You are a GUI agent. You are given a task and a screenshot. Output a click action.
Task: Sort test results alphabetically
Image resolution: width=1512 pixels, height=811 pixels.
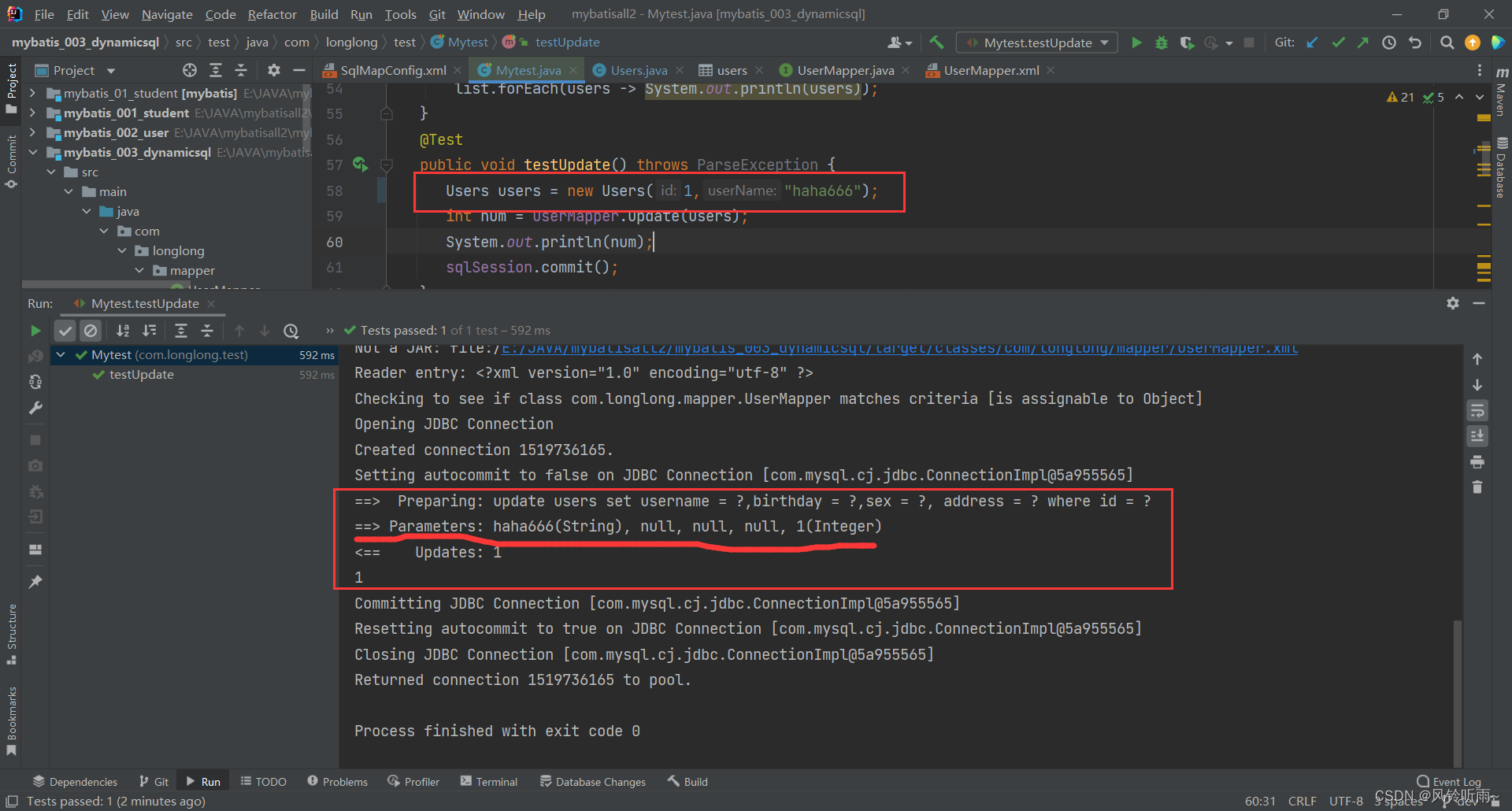click(123, 331)
